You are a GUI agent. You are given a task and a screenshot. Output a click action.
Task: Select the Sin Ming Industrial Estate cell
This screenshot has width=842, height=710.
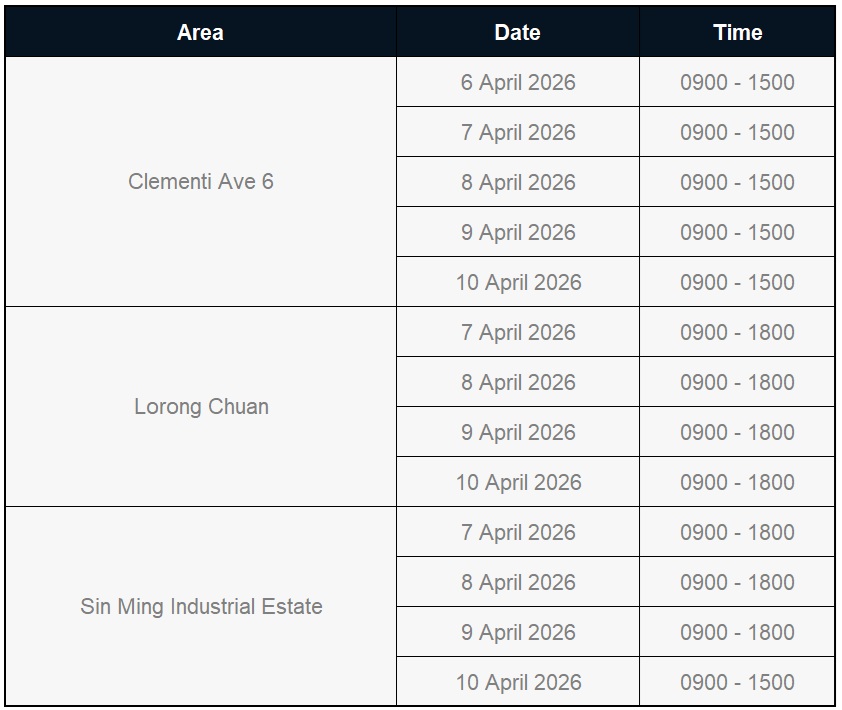click(x=201, y=607)
